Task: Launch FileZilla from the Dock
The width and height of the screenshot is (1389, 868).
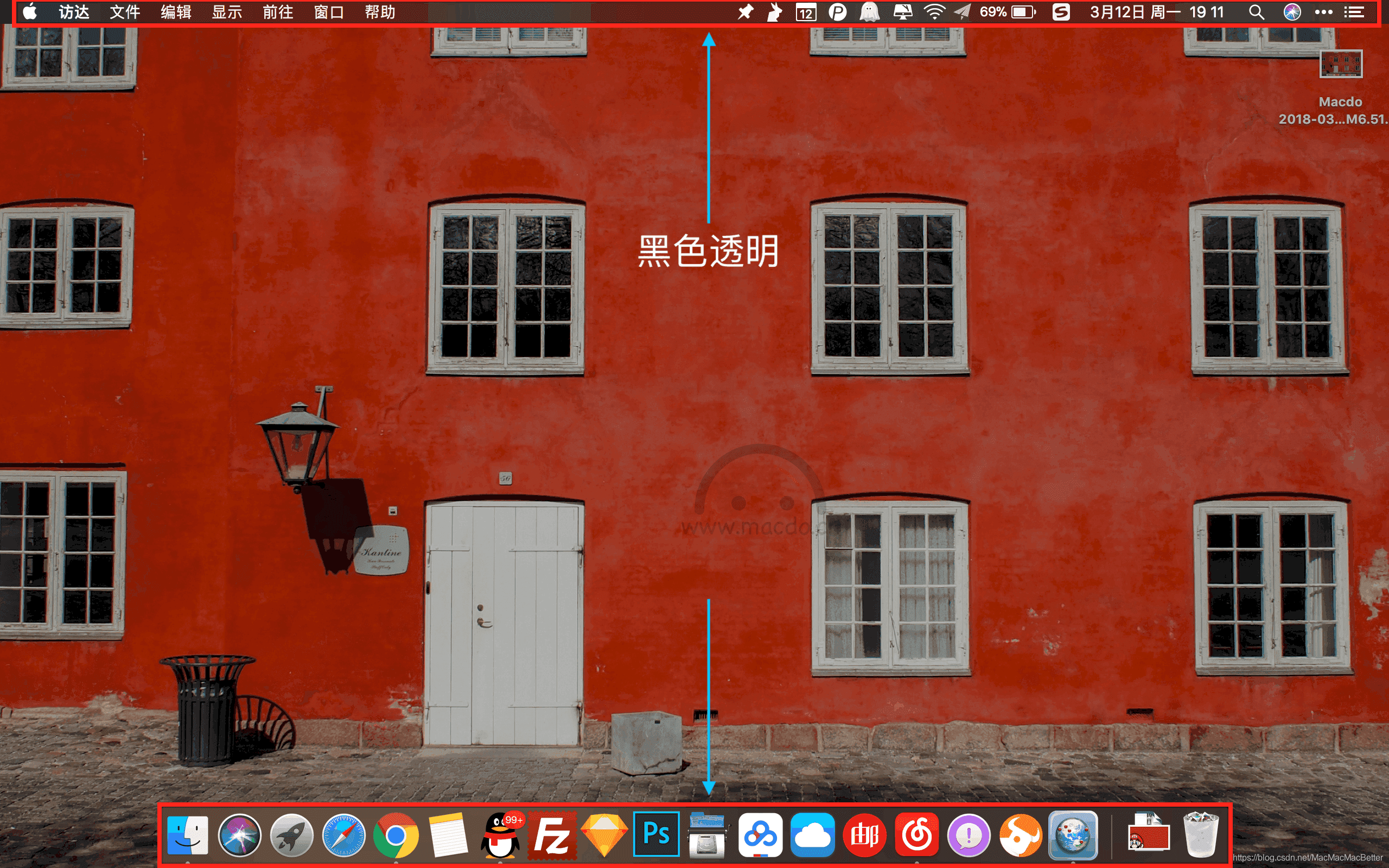Action: (x=552, y=834)
